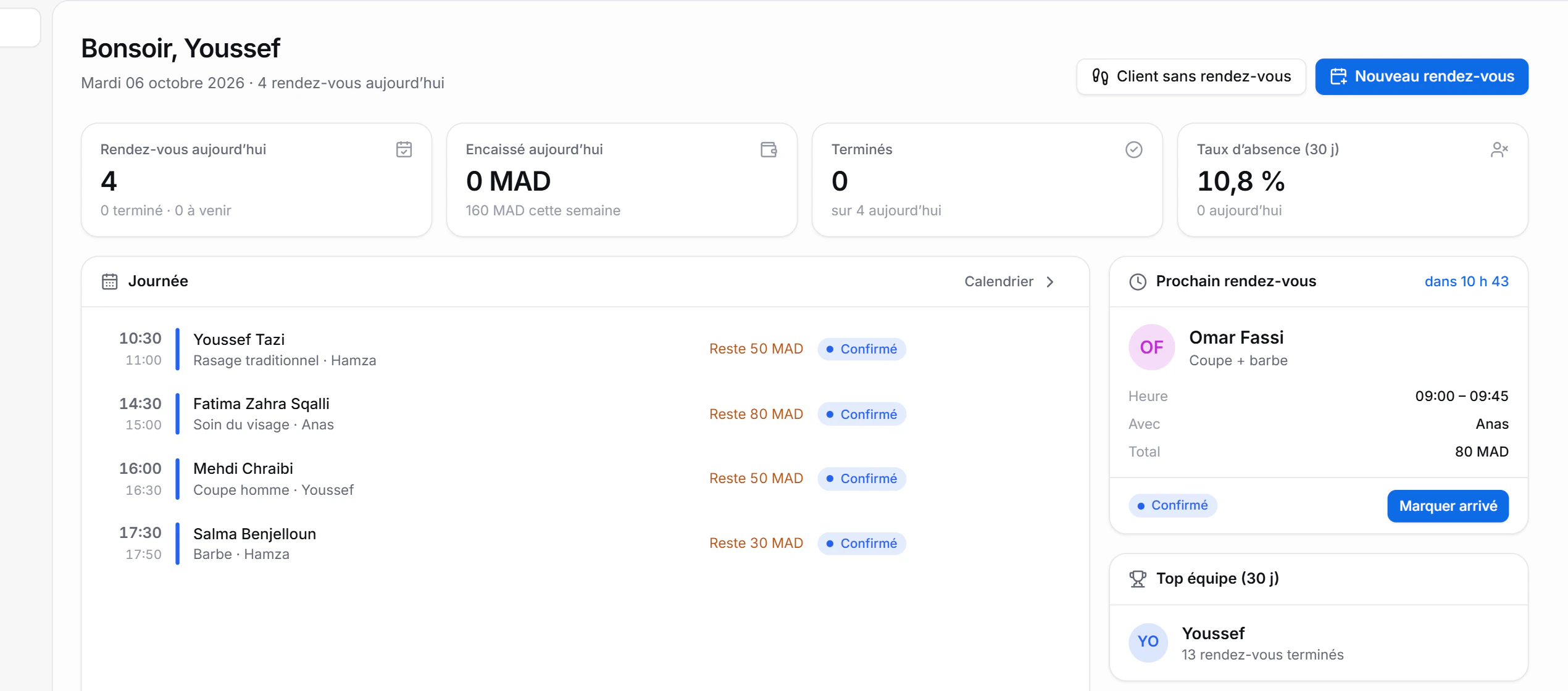
Task: Click the checkmark circle icon in Terminés card
Action: pyautogui.click(x=1133, y=149)
